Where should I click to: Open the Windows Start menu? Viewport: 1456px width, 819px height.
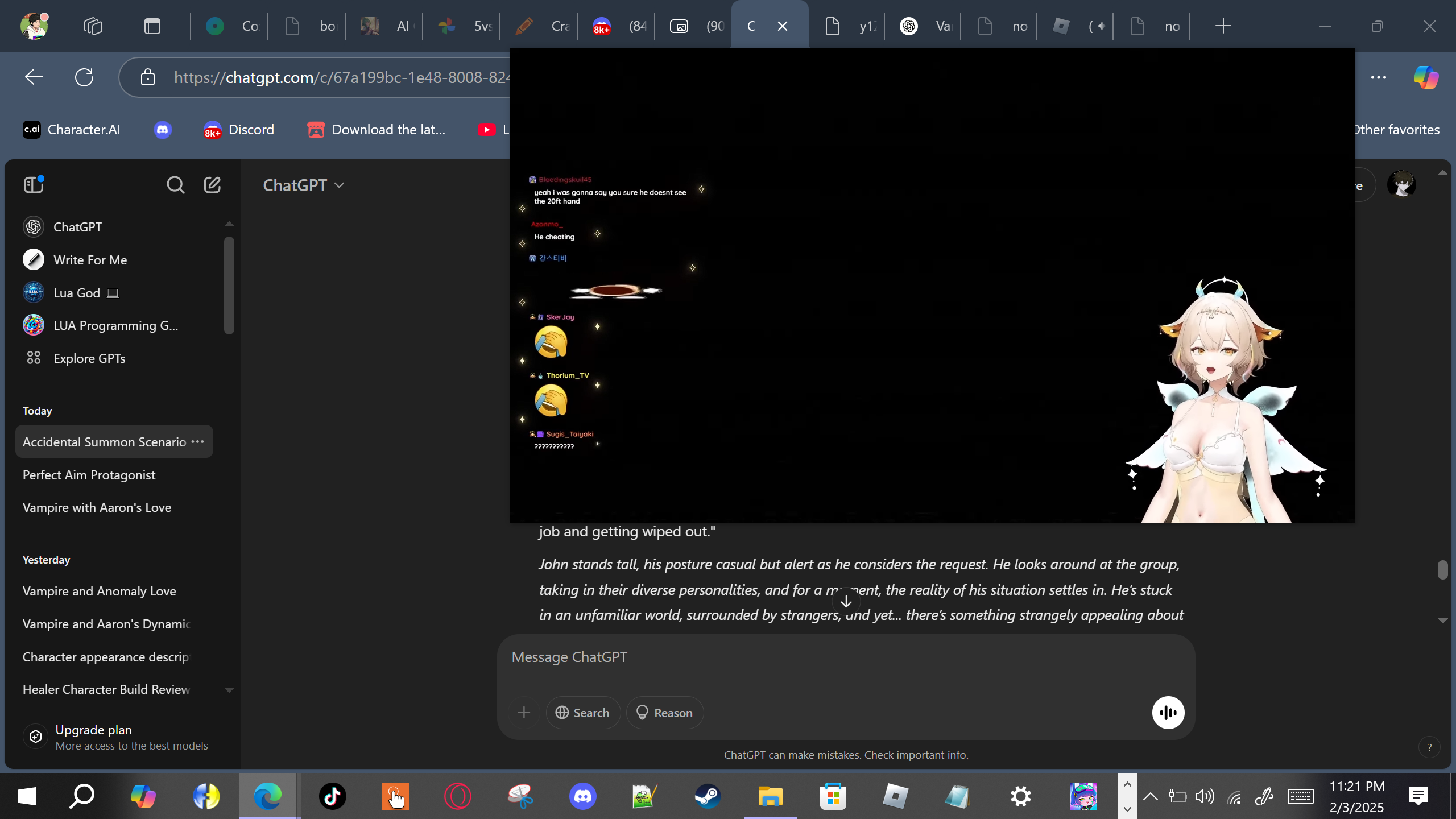(x=27, y=796)
